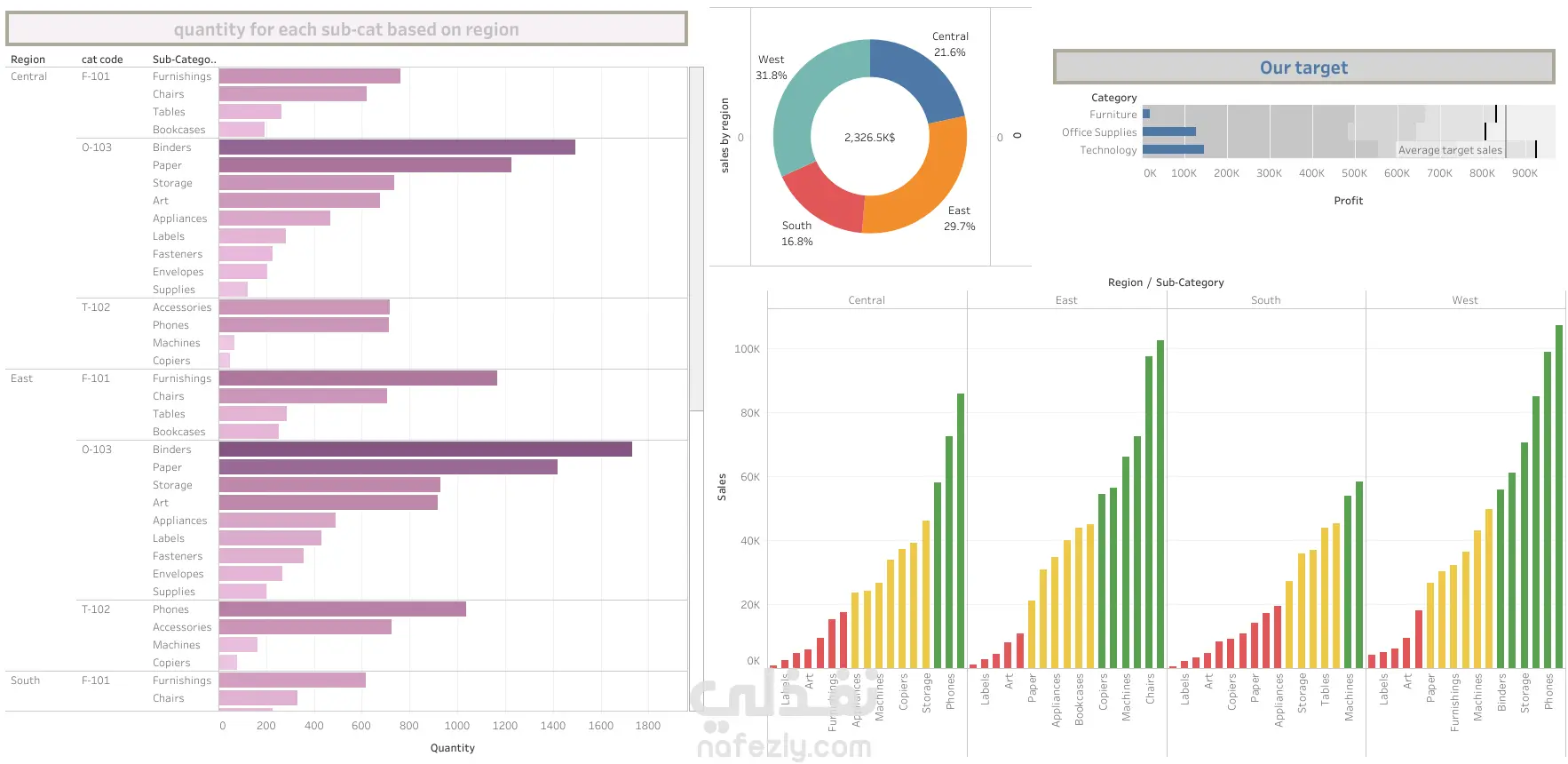Image resolution: width=1568 pixels, height=764 pixels.
Task: Click the quantity table vertical scrollbar
Action: point(697,239)
